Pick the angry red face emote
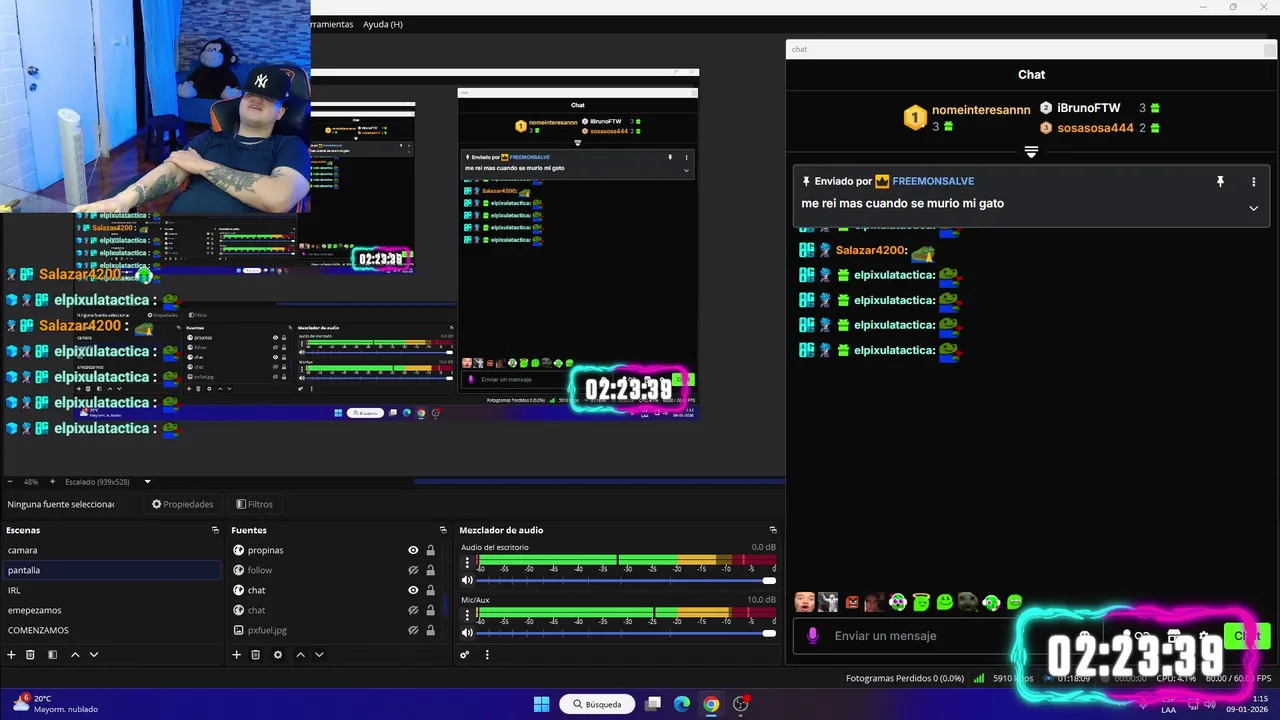The width and height of the screenshot is (1280, 720). [x=851, y=602]
